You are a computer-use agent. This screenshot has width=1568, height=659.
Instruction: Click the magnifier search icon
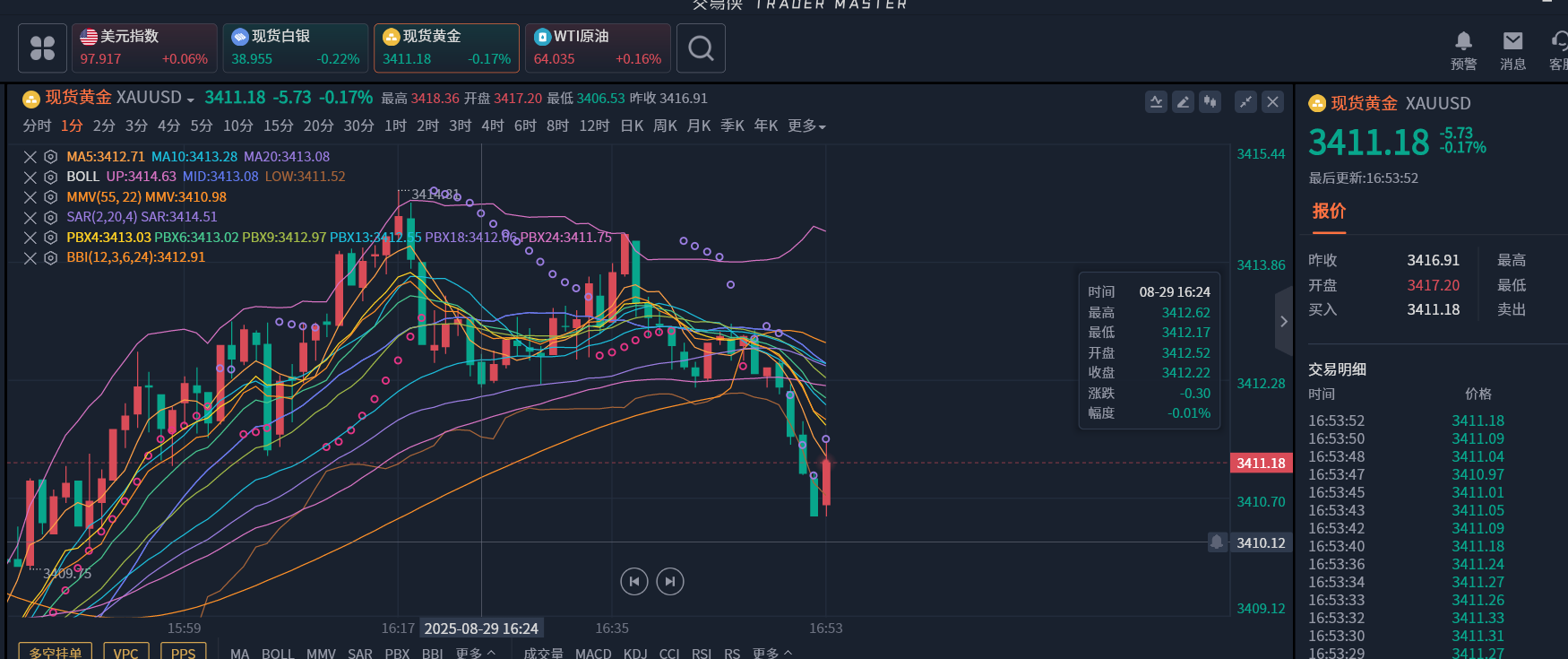701,48
